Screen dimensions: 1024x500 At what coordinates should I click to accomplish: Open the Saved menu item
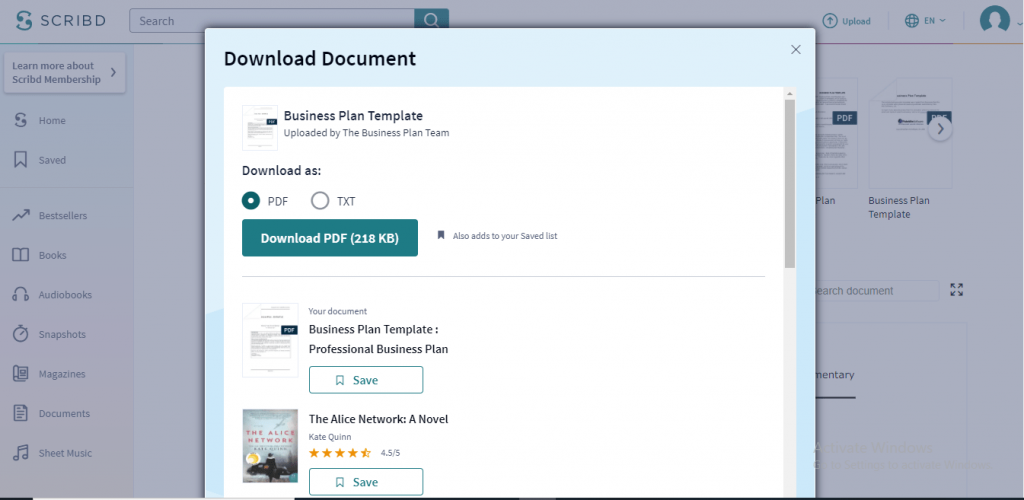pos(52,160)
